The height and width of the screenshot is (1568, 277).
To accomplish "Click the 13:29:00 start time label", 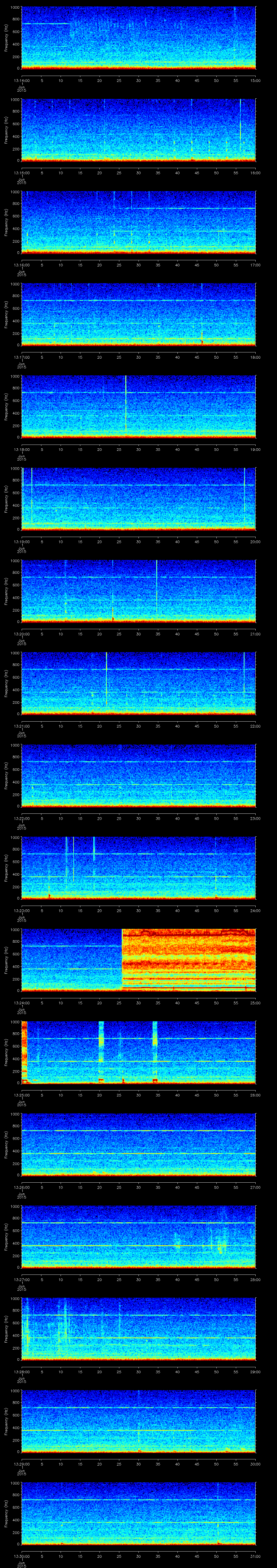I will pyautogui.click(x=21, y=1464).
